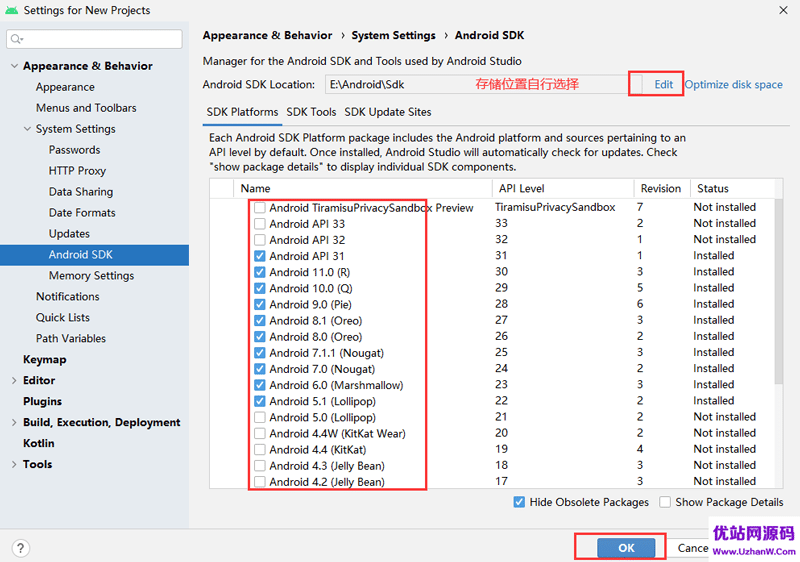Open Appearance settings page

tap(65, 87)
